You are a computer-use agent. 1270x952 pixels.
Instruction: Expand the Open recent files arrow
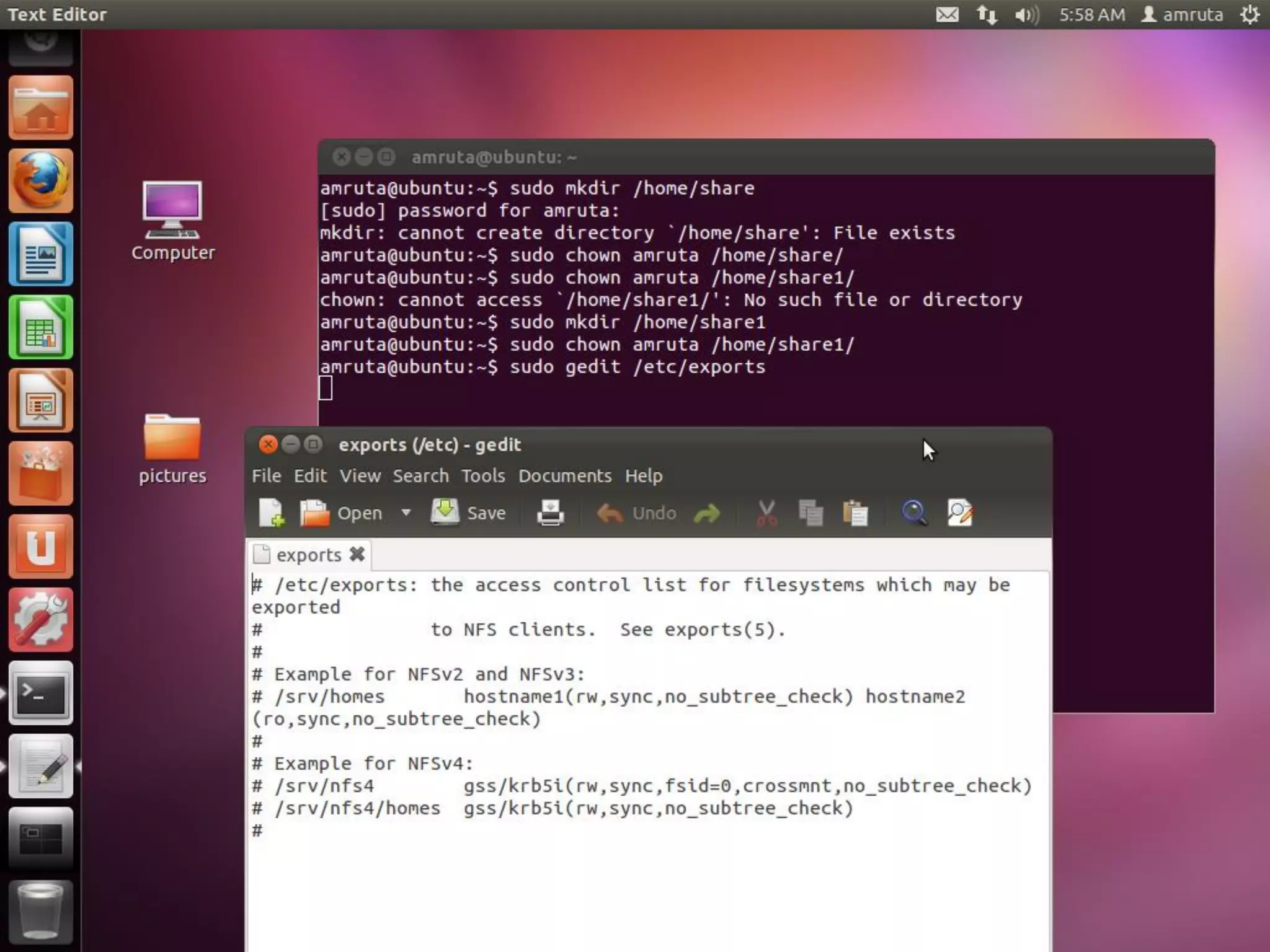[406, 513]
